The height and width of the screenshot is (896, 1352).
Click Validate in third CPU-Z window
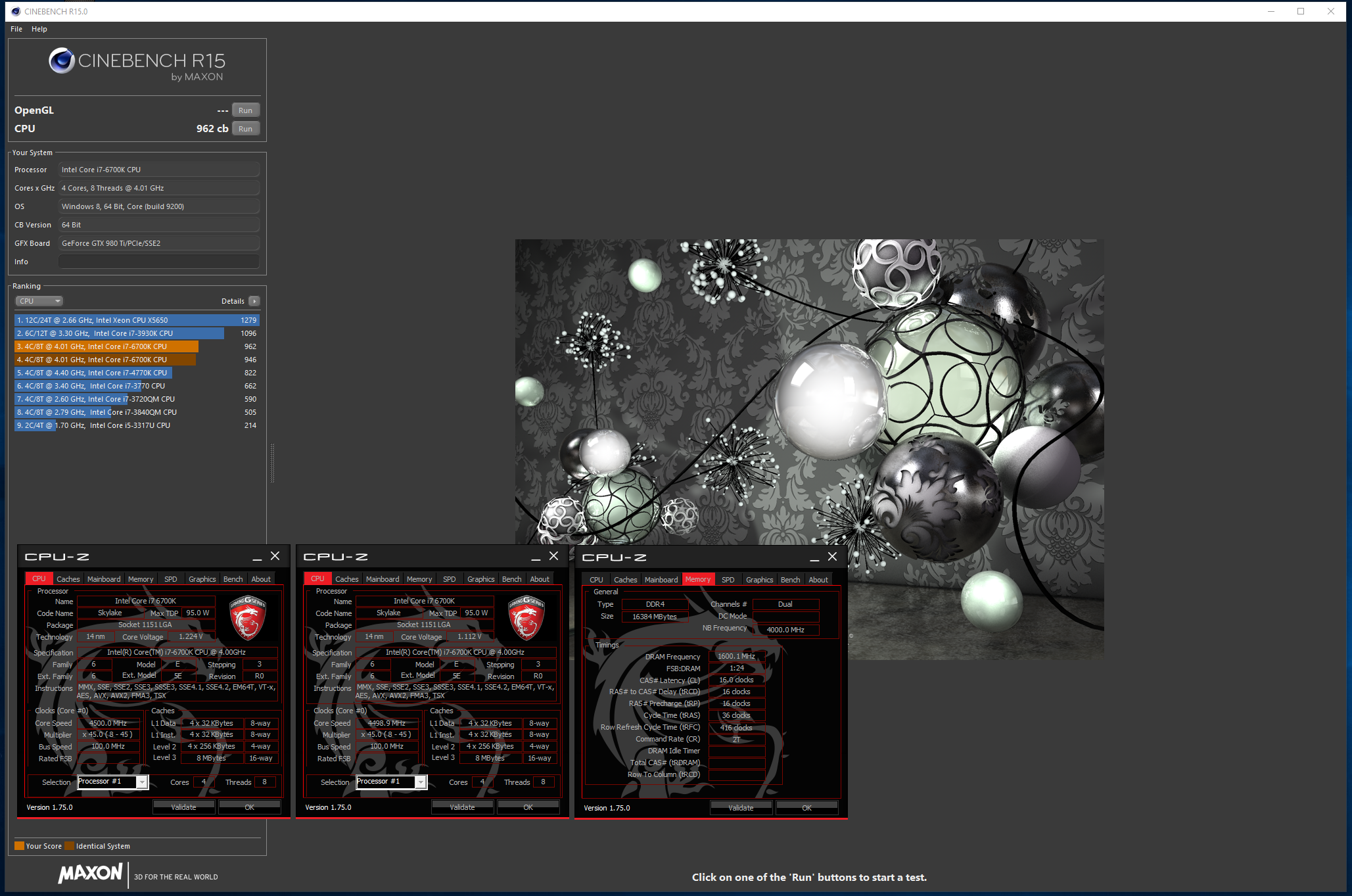(x=741, y=808)
